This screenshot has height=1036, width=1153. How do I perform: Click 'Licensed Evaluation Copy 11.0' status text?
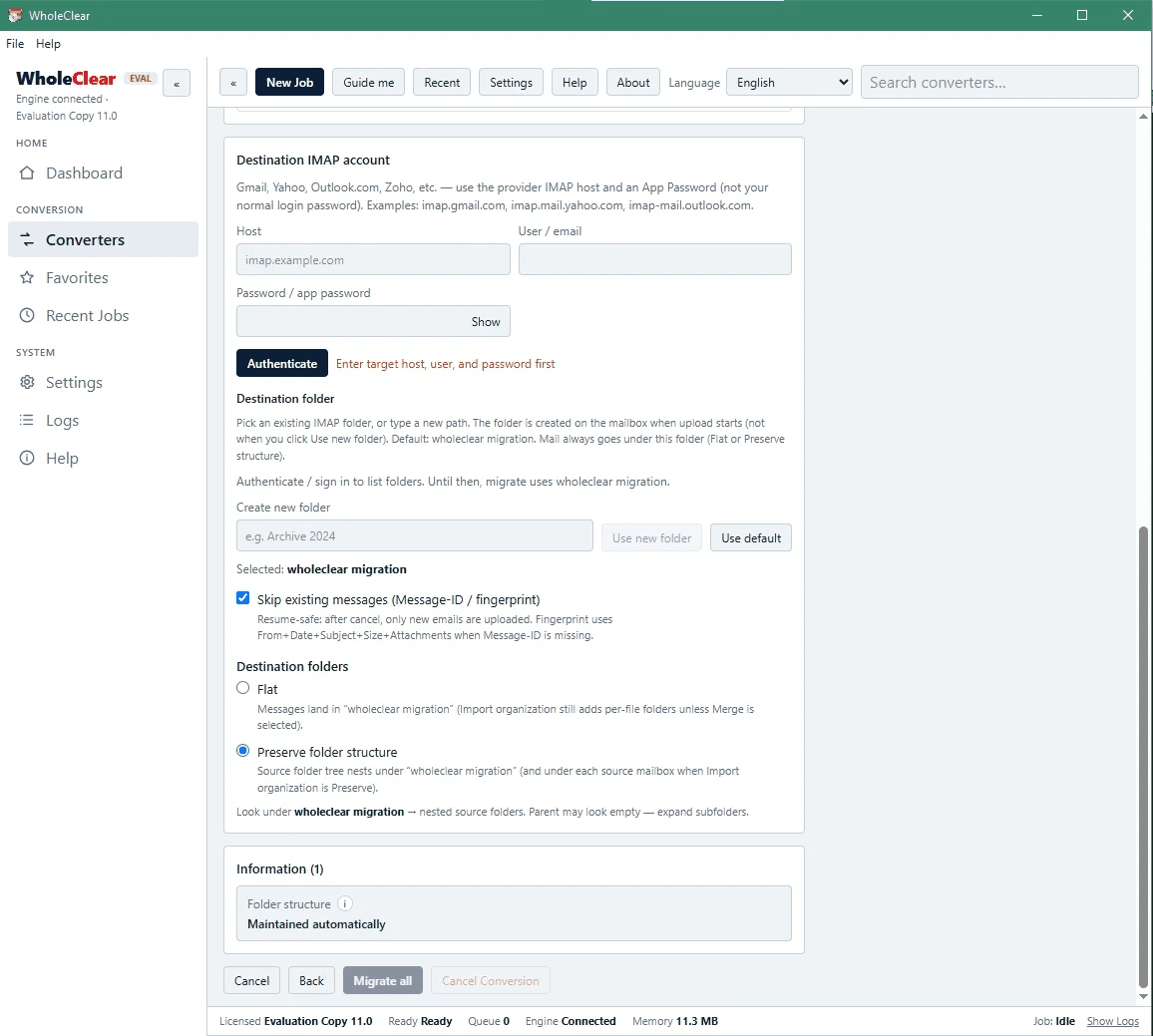point(295,1021)
